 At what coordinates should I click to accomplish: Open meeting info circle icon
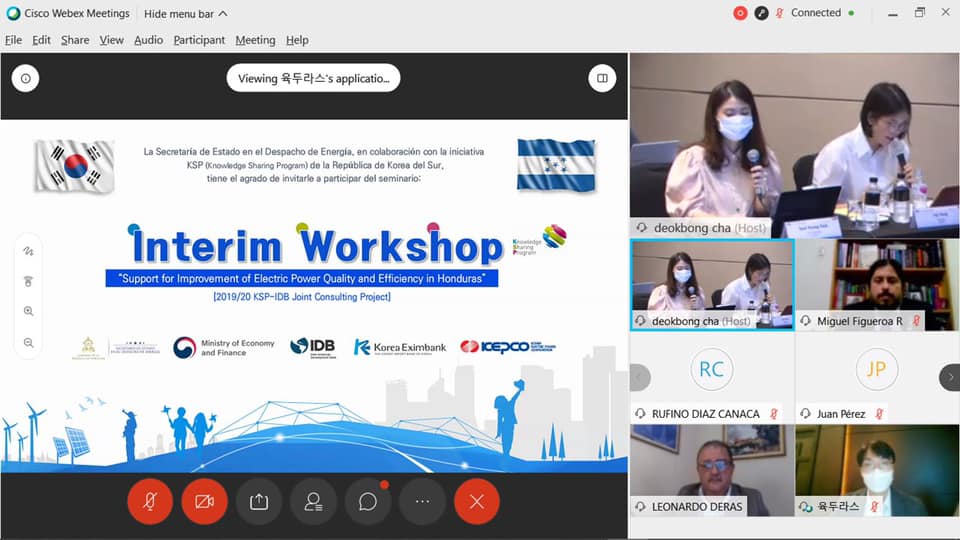[x=26, y=78]
